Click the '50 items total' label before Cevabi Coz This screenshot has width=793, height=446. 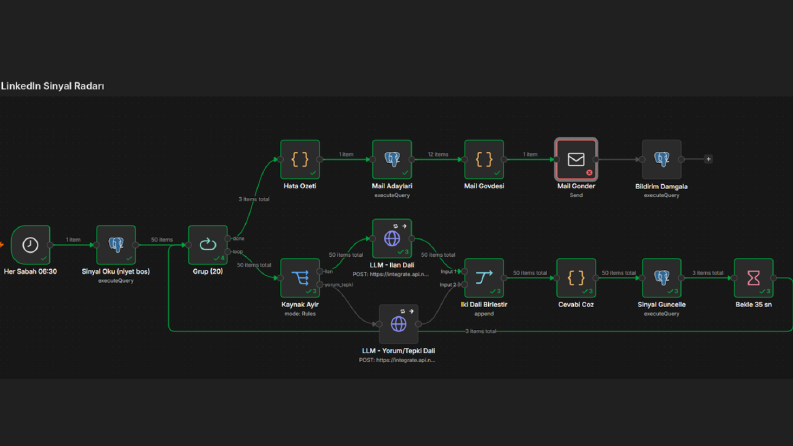pyautogui.click(x=530, y=273)
